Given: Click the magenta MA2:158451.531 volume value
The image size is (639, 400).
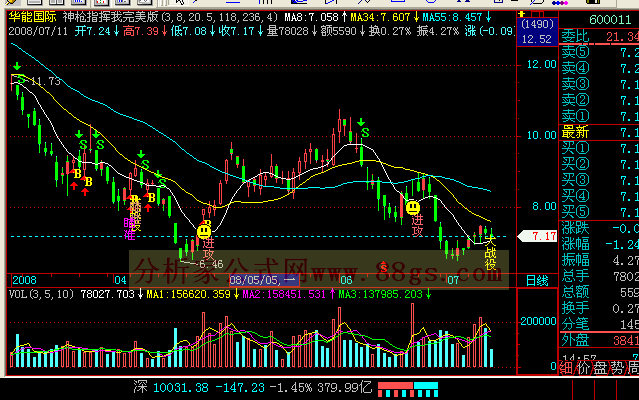Looking at the screenshot, I should [284, 294].
